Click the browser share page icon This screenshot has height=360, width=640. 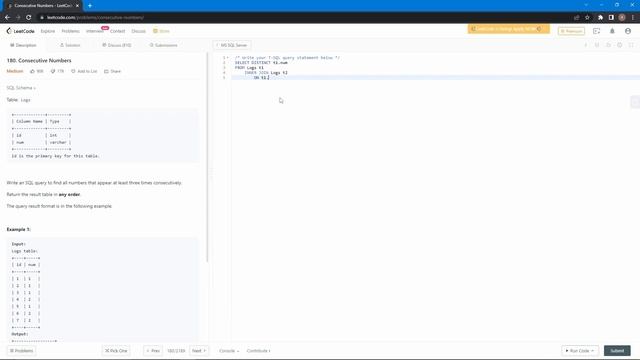577,18
